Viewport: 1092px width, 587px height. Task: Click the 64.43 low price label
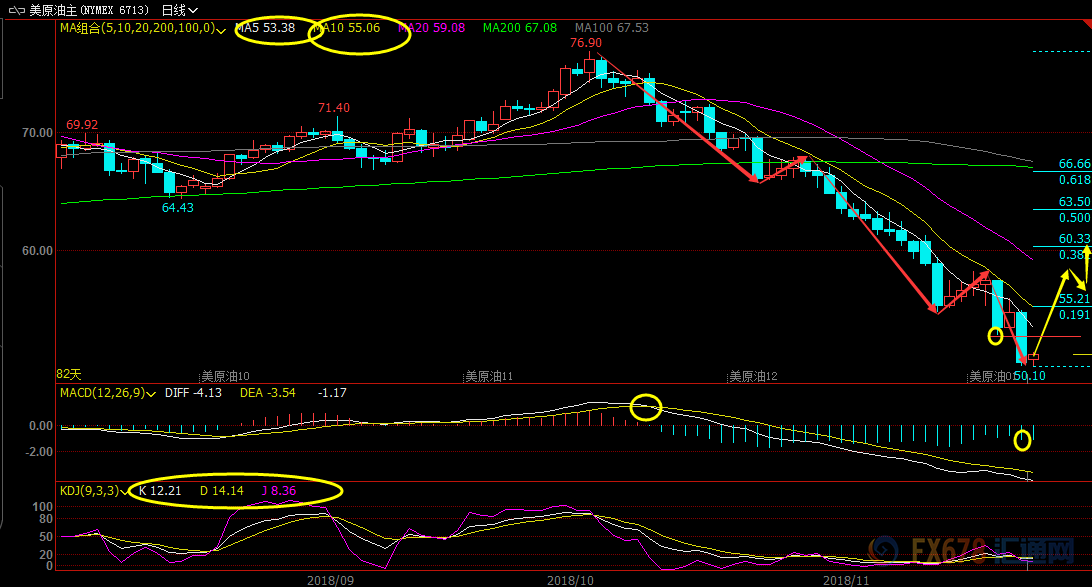point(178,208)
